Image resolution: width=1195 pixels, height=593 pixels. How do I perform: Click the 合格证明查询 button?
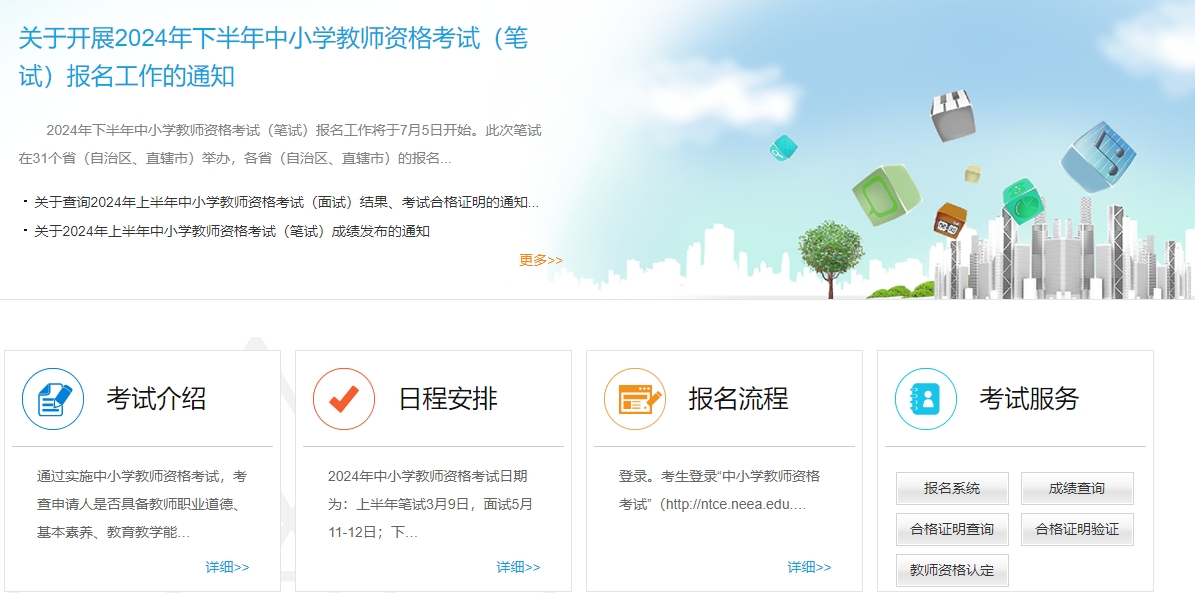point(952,528)
